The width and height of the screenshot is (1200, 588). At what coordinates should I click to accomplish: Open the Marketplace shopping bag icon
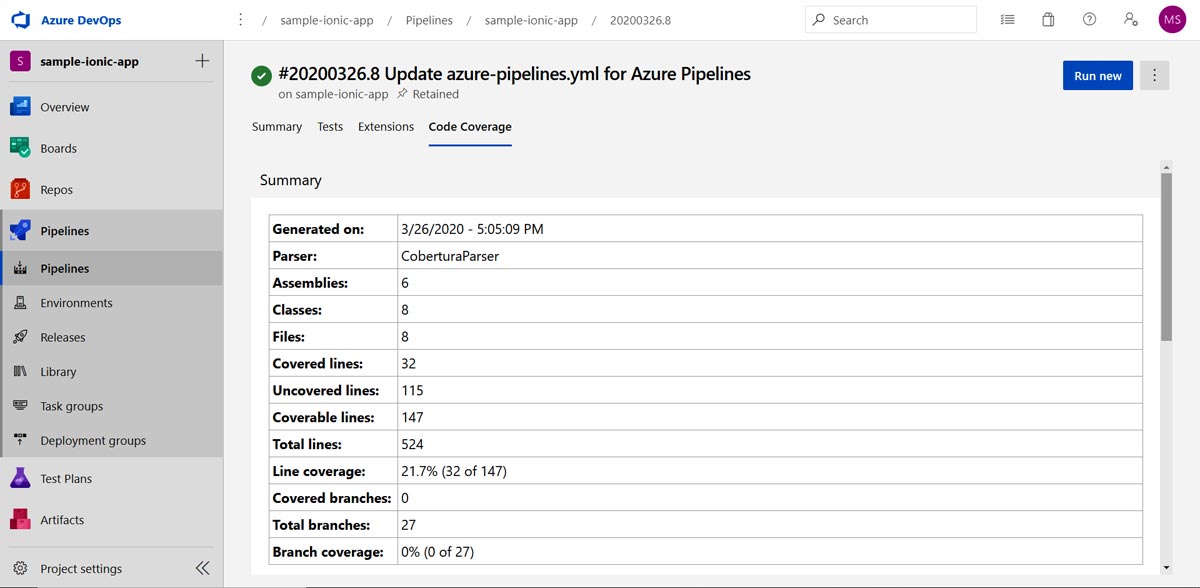(1048, 20)
